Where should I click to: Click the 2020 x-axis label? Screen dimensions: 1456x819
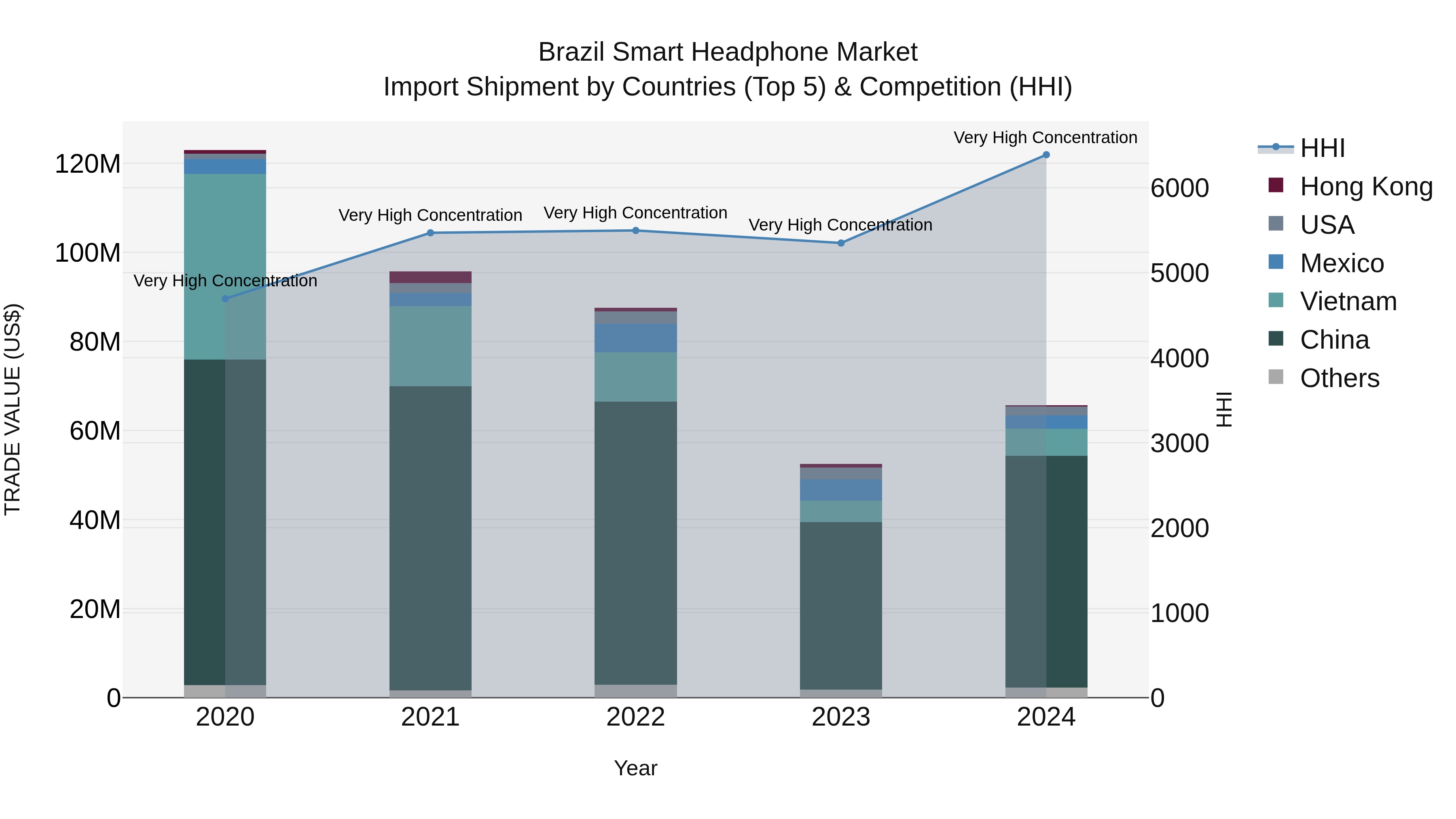click(x=225, y=717)
